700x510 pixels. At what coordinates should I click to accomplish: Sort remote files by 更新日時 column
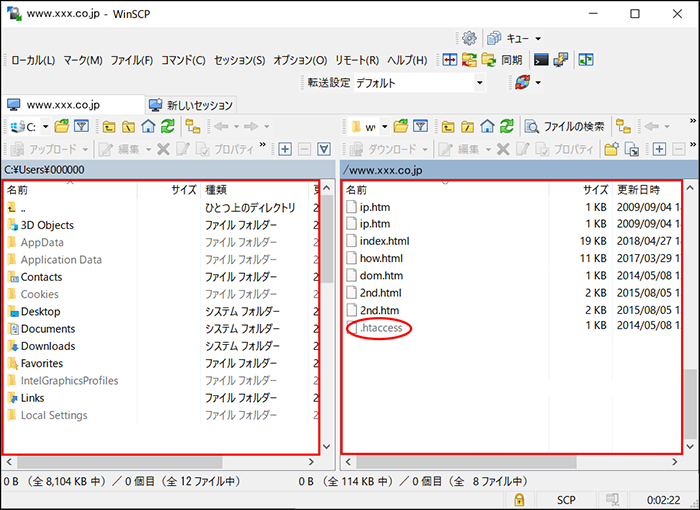pos(638,190)
